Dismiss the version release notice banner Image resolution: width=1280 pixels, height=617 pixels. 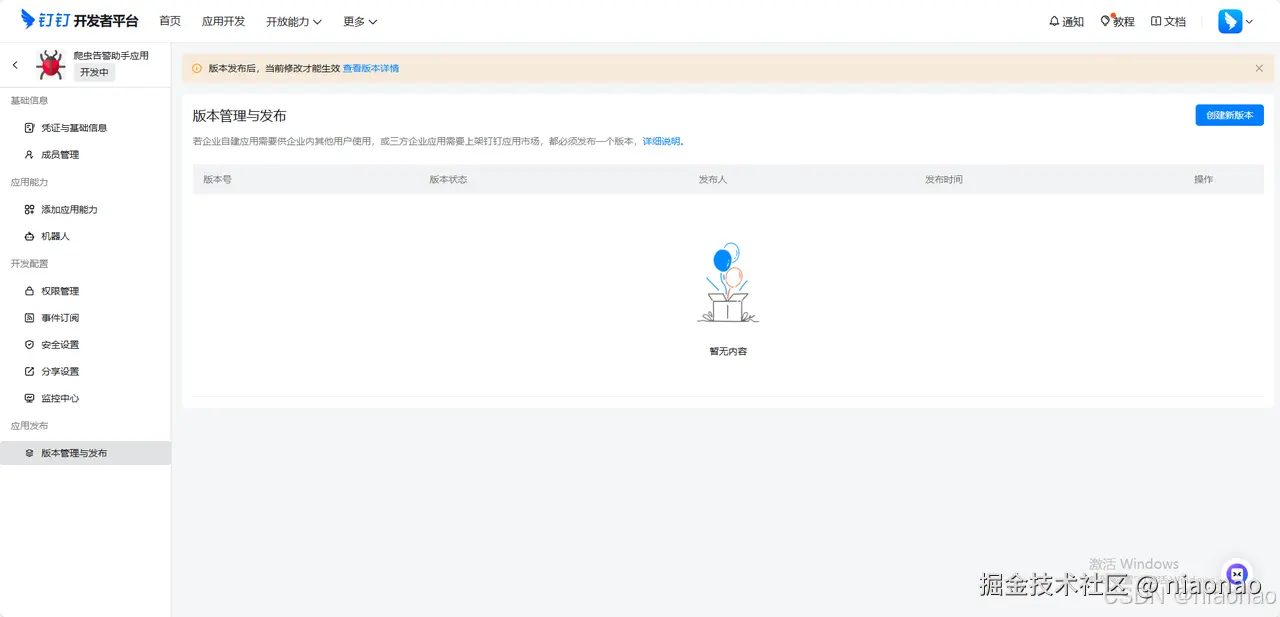tap(1258, 68)
